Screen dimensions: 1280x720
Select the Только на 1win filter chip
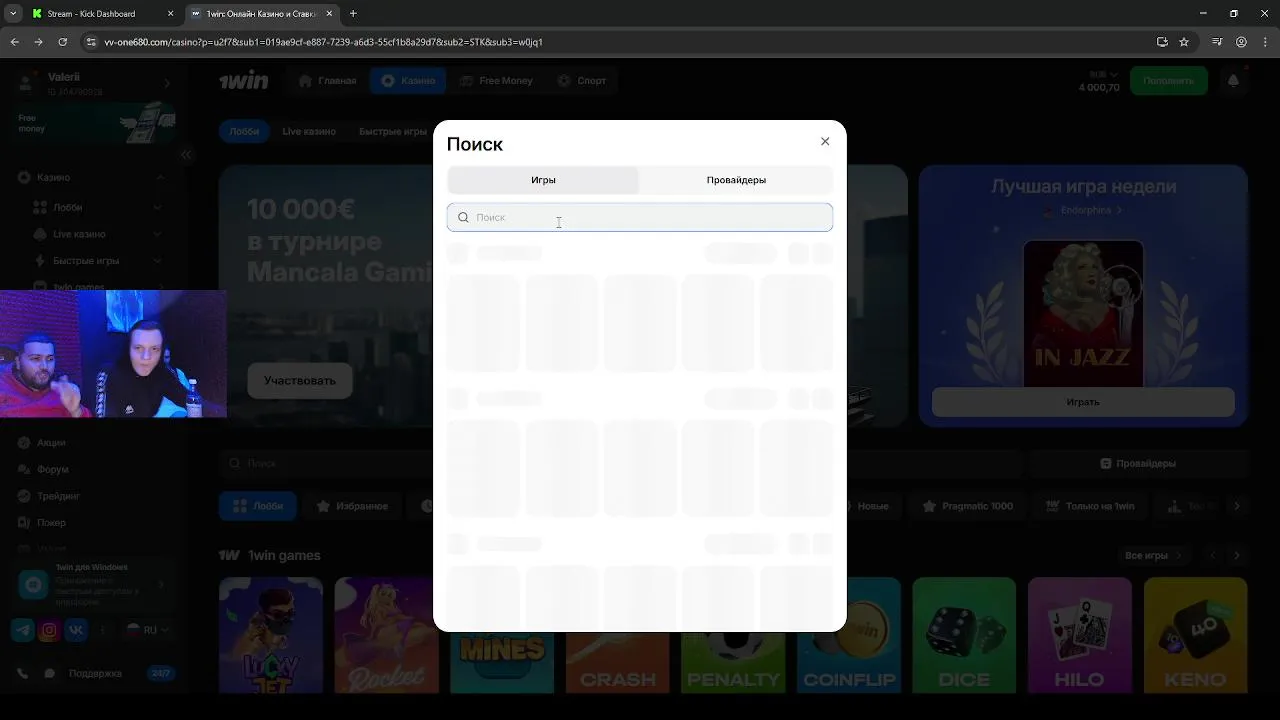(1090, 506)
